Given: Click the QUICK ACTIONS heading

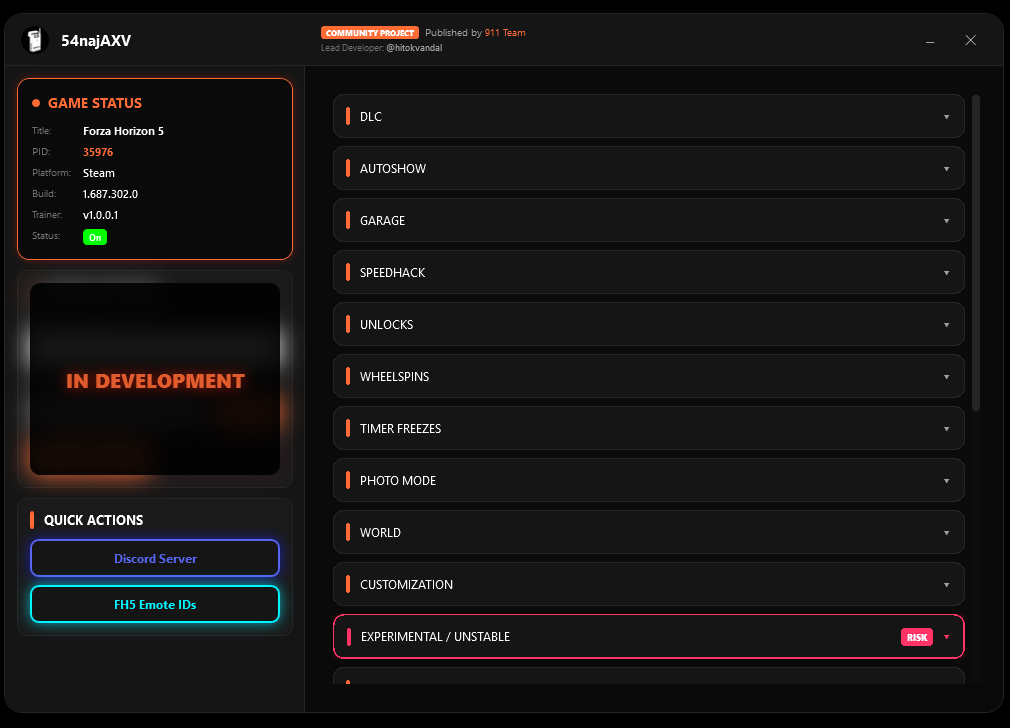Looking at the screenshot, I should click(x=93, y=520).
